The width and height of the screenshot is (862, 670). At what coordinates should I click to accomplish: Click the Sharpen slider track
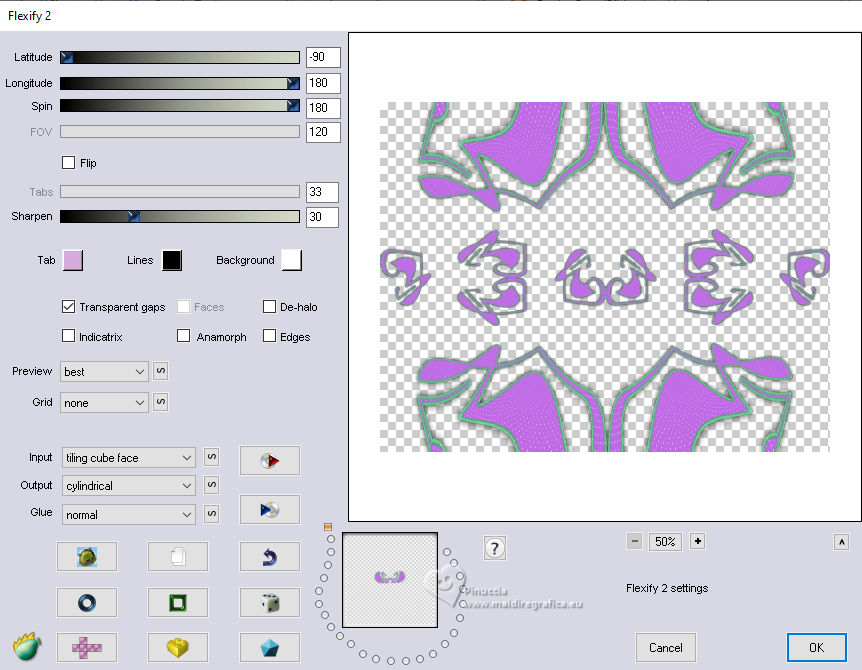(180, 216)
